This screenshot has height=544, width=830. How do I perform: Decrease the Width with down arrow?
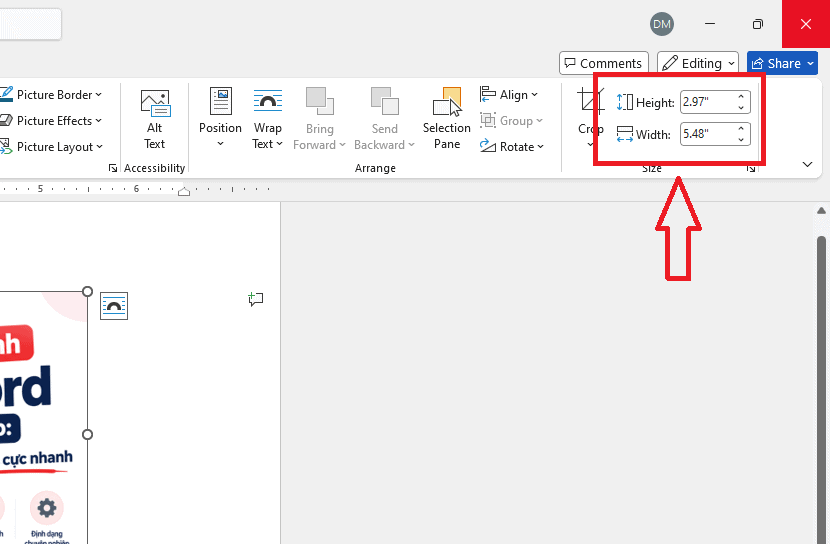coord(741,139)
